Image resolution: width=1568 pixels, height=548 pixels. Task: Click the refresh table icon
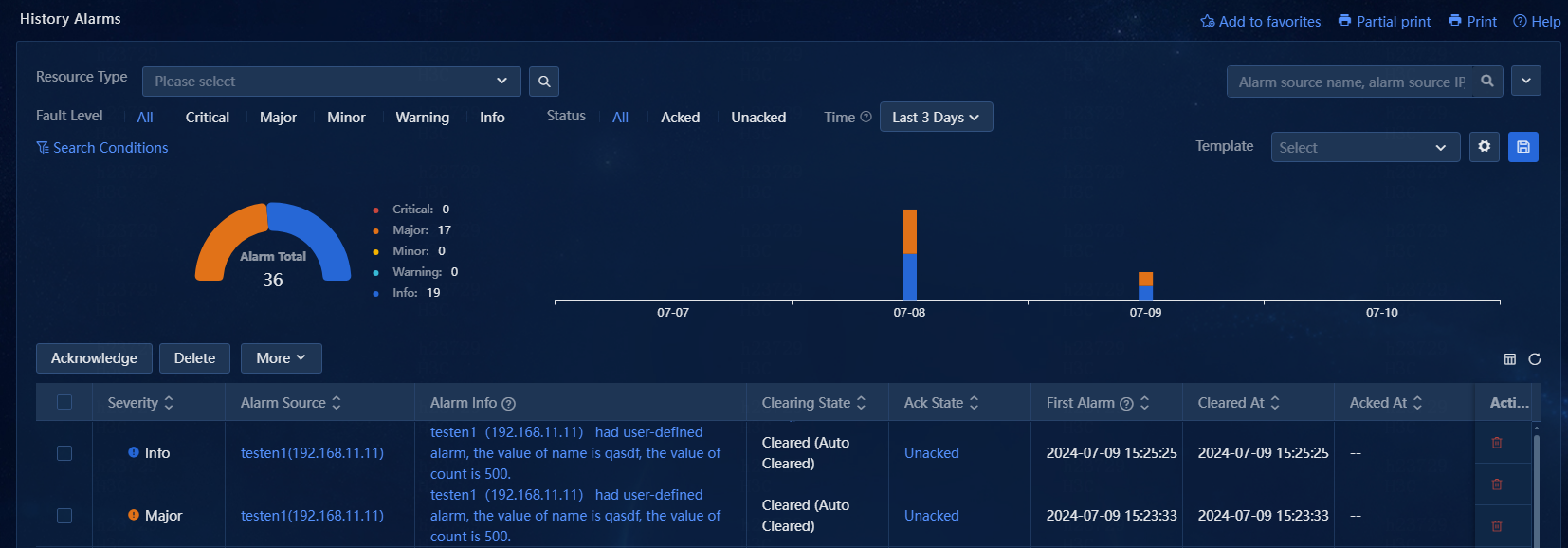coord(1535,359)
